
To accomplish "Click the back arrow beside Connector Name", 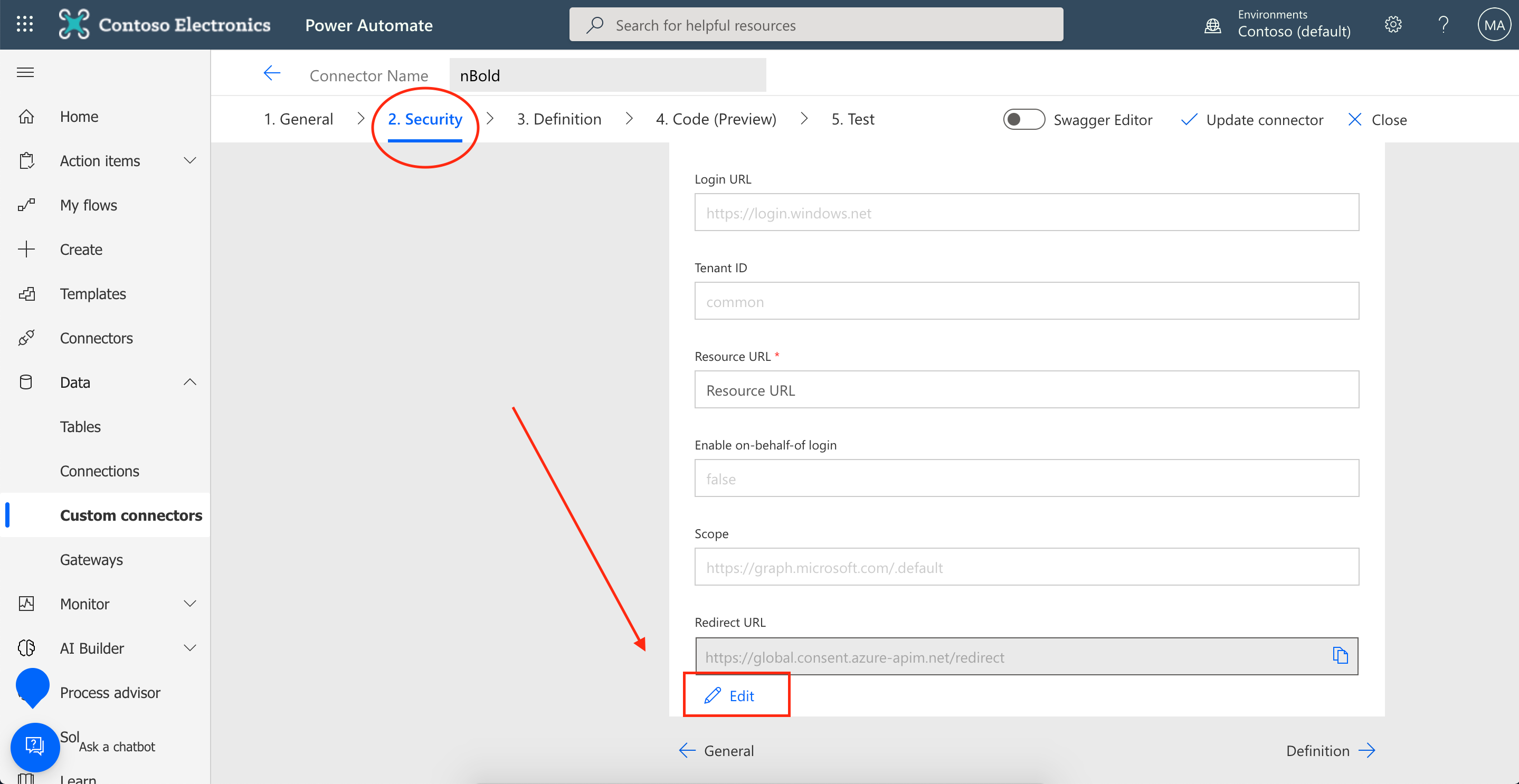I will coord(272,74).
